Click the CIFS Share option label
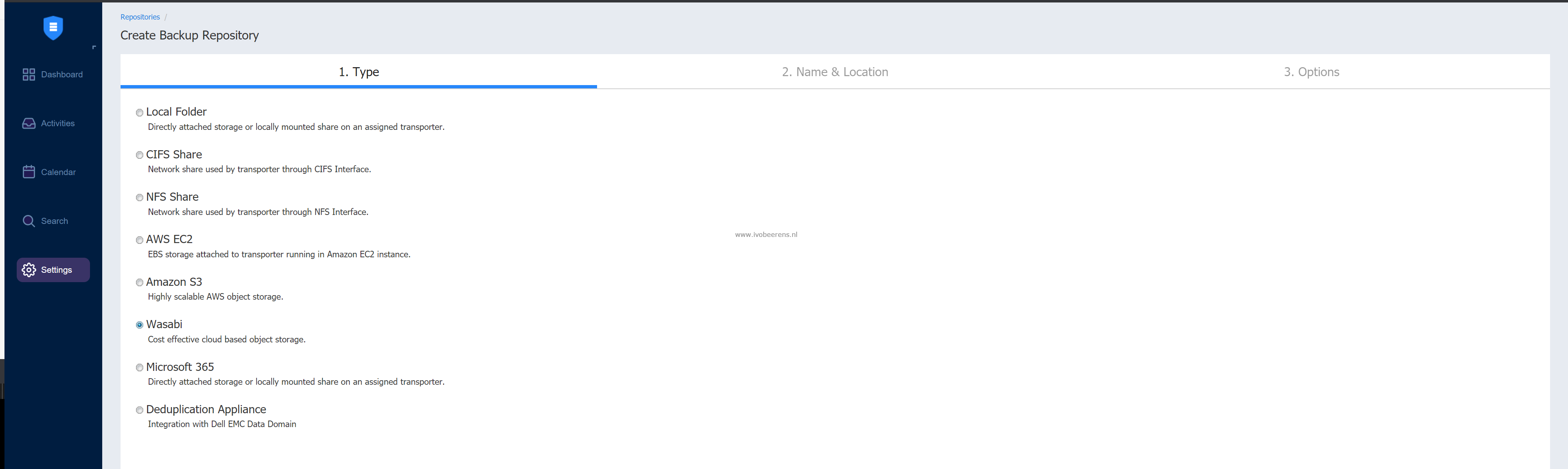Image resolution: width=1568 pixels, height=469 pixels. 173,155
